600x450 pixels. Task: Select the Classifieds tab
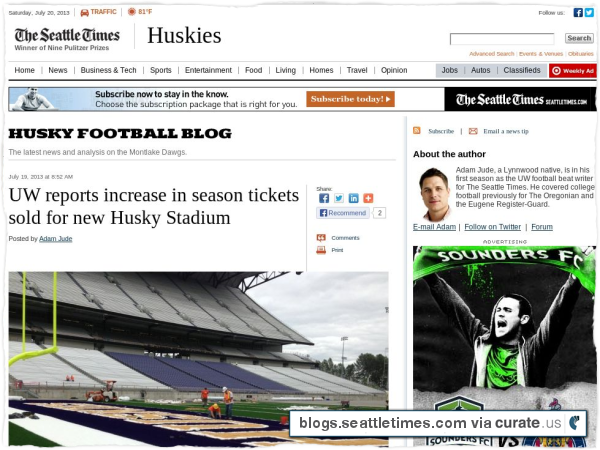click(522, 70)
